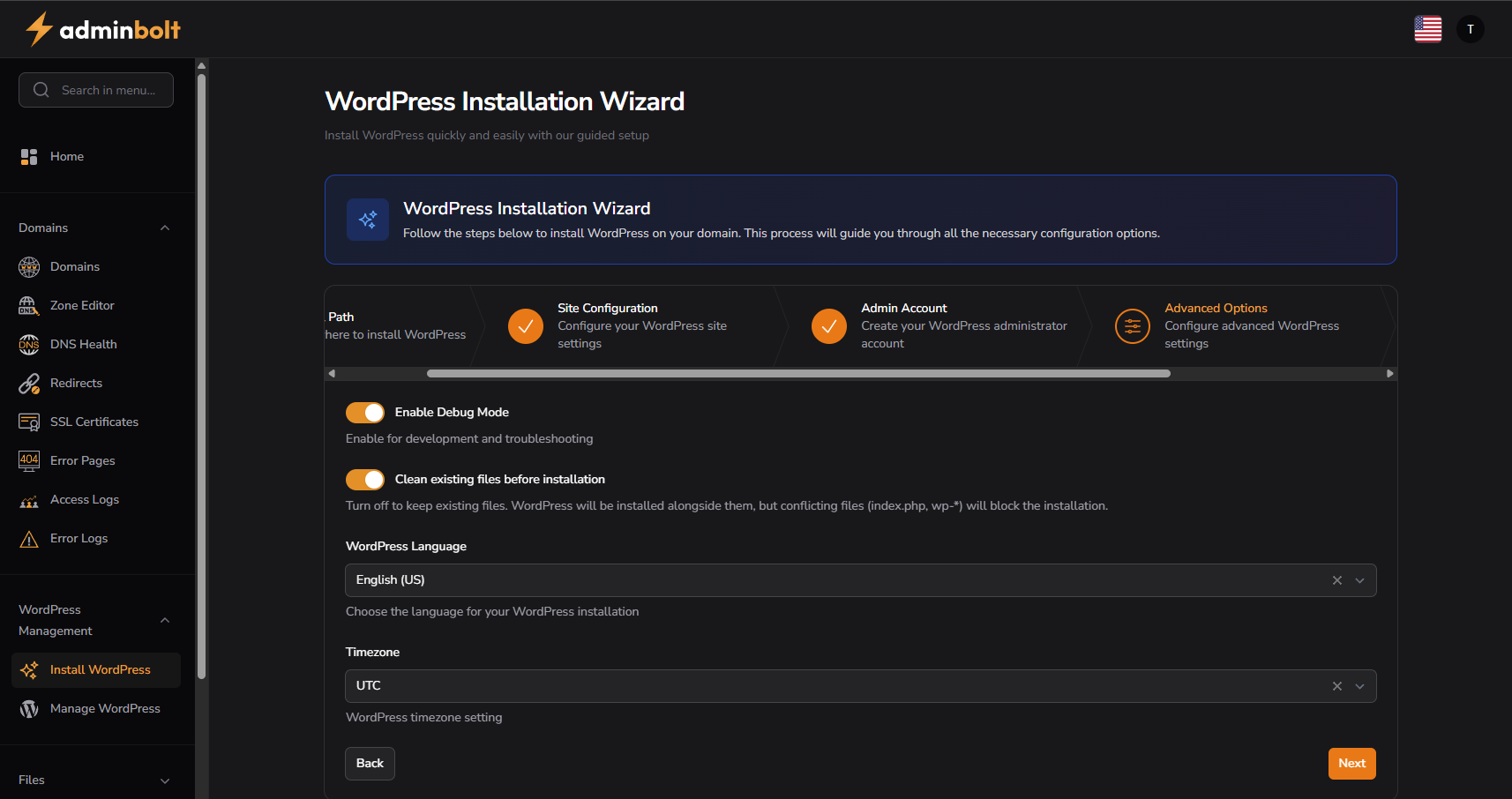This screenshot has height=799, width=1512.
Task: Click the Home dashboard icon
Action: pyautogui.click(x=29, y=157)
